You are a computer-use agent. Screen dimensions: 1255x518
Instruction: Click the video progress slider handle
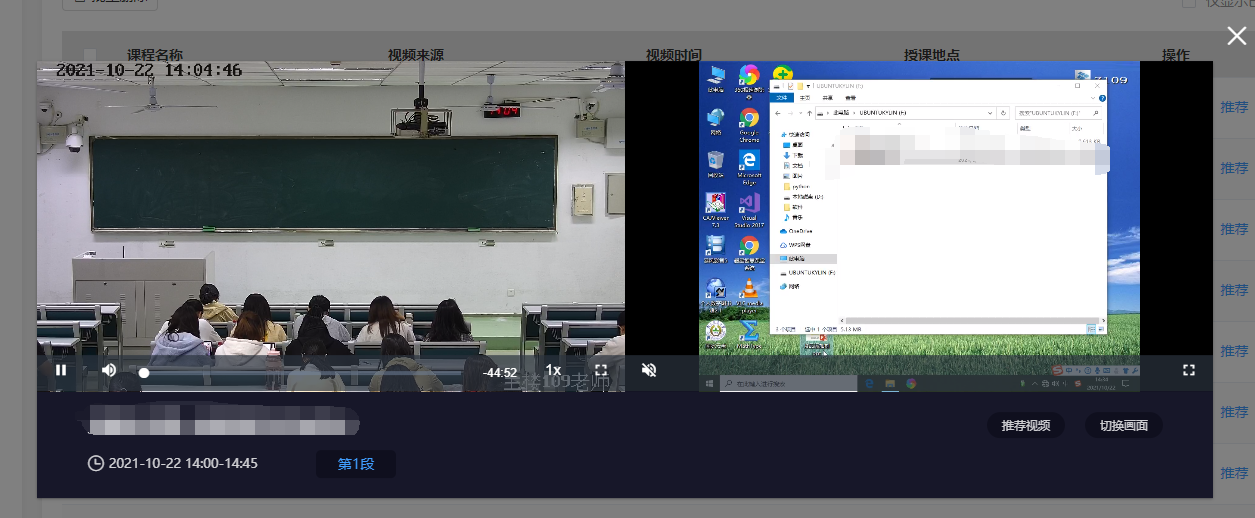(x=144, y=372)
